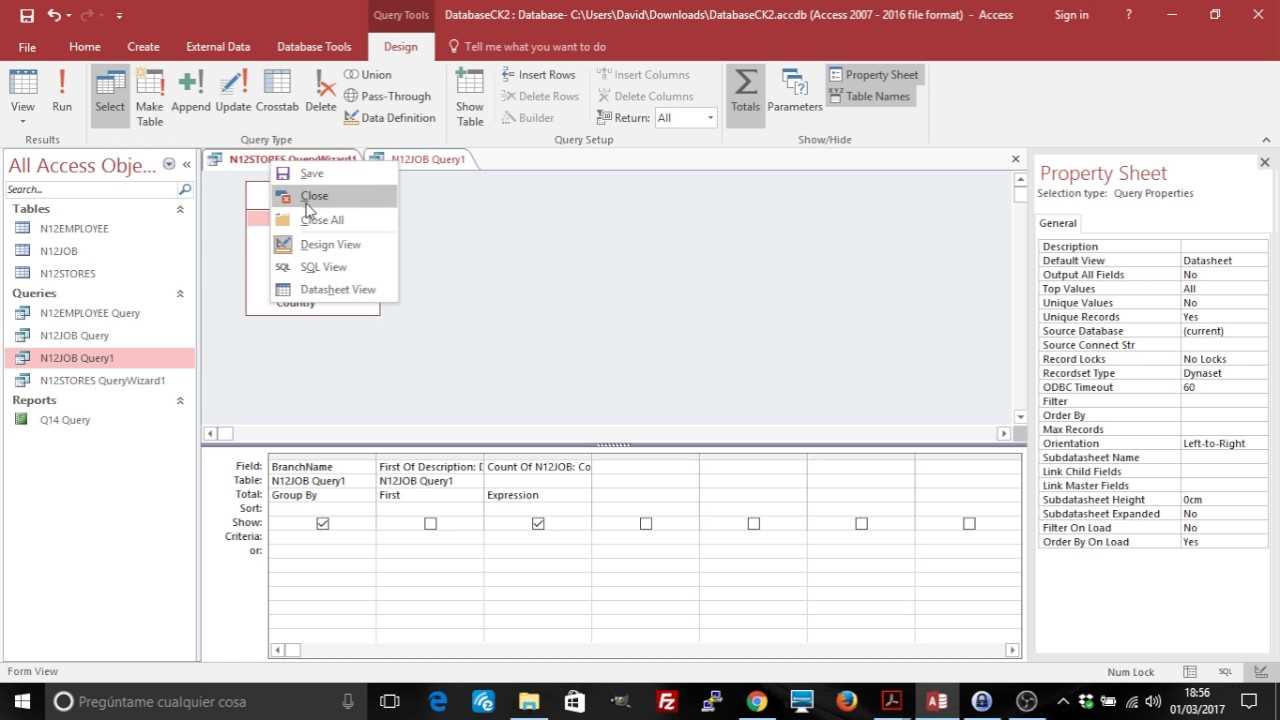
Task: Open the Parameters dialog
Action: [795, 92]
